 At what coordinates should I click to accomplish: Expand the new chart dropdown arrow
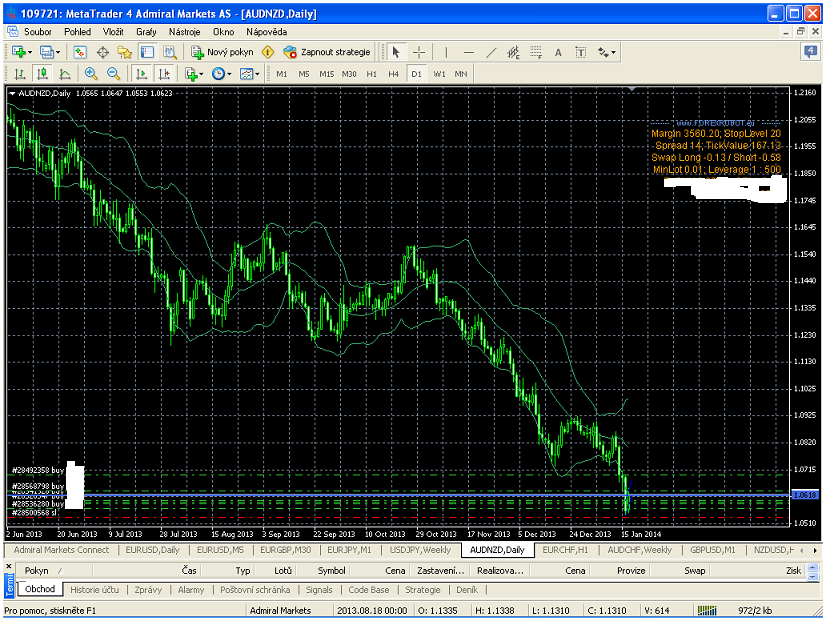[x=30, y=52]
